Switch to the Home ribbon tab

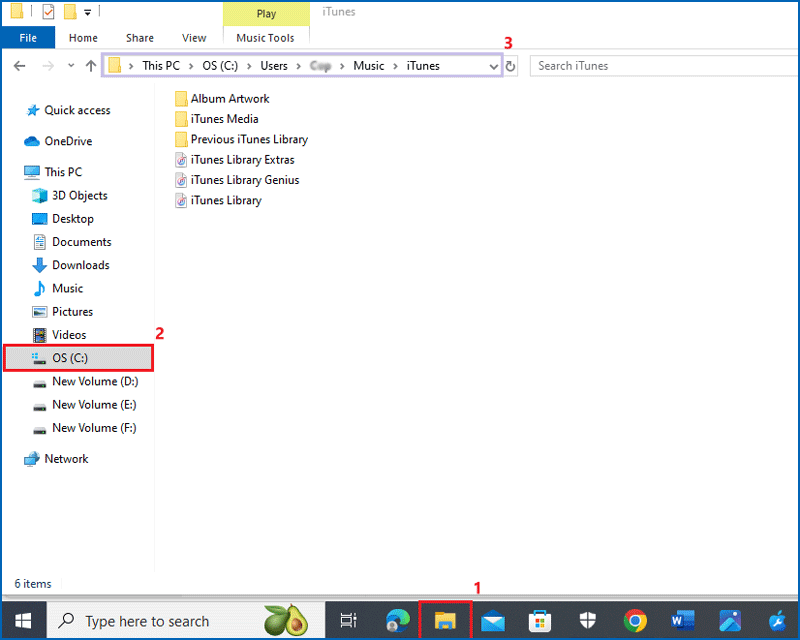(x=83, y=38)
